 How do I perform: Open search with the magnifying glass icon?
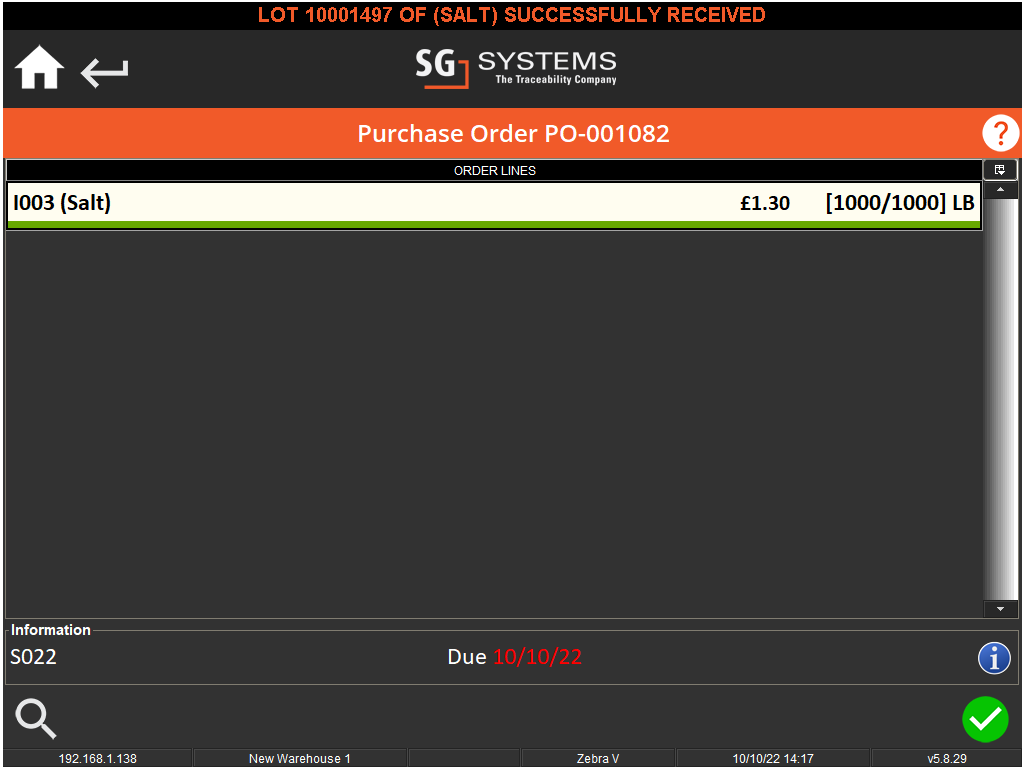pos(36,718)
